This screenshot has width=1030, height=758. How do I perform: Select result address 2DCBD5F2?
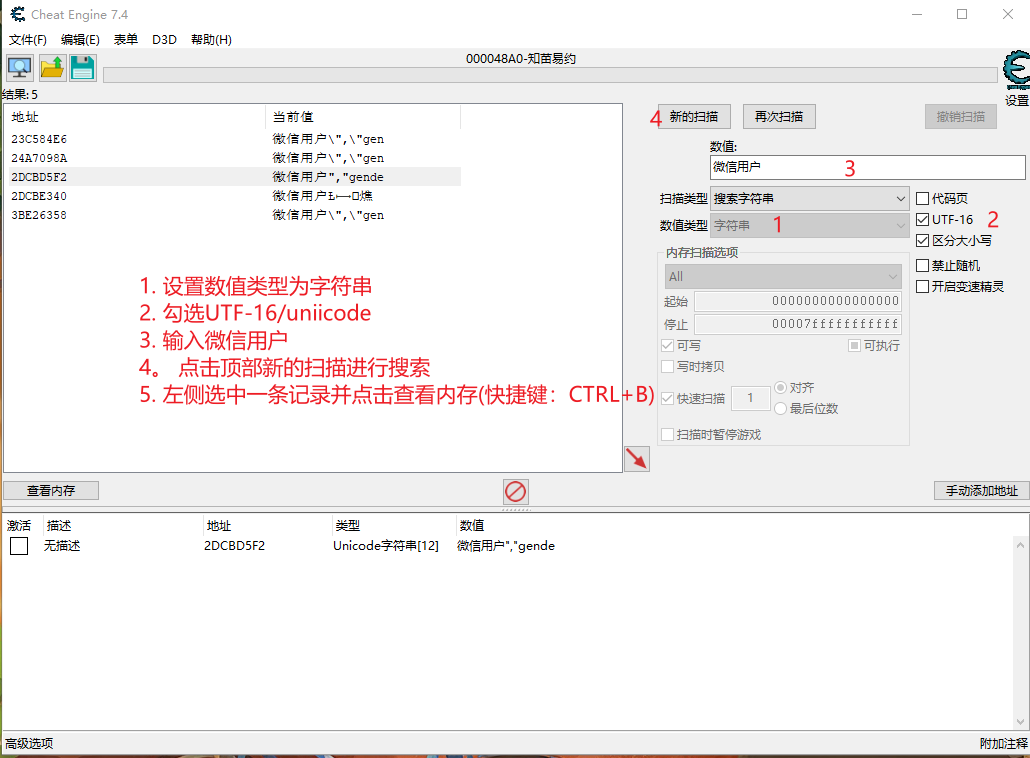point(235,177)
